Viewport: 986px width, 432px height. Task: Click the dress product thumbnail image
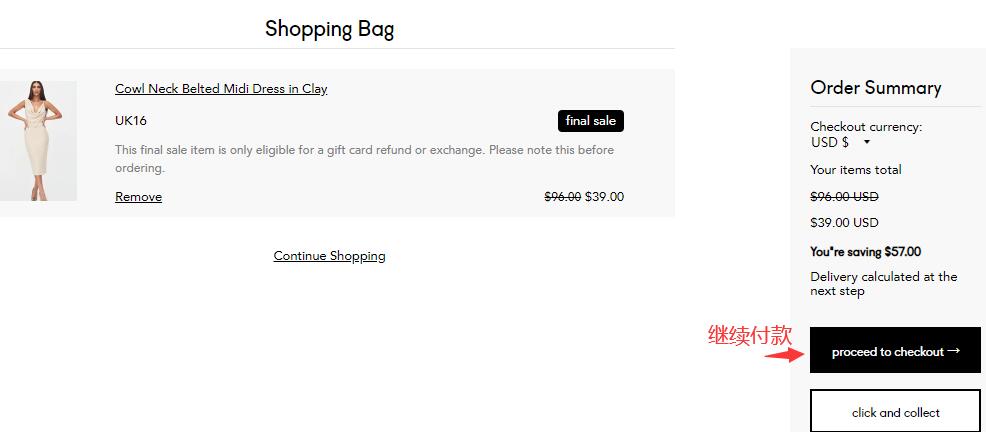(38, 141)
